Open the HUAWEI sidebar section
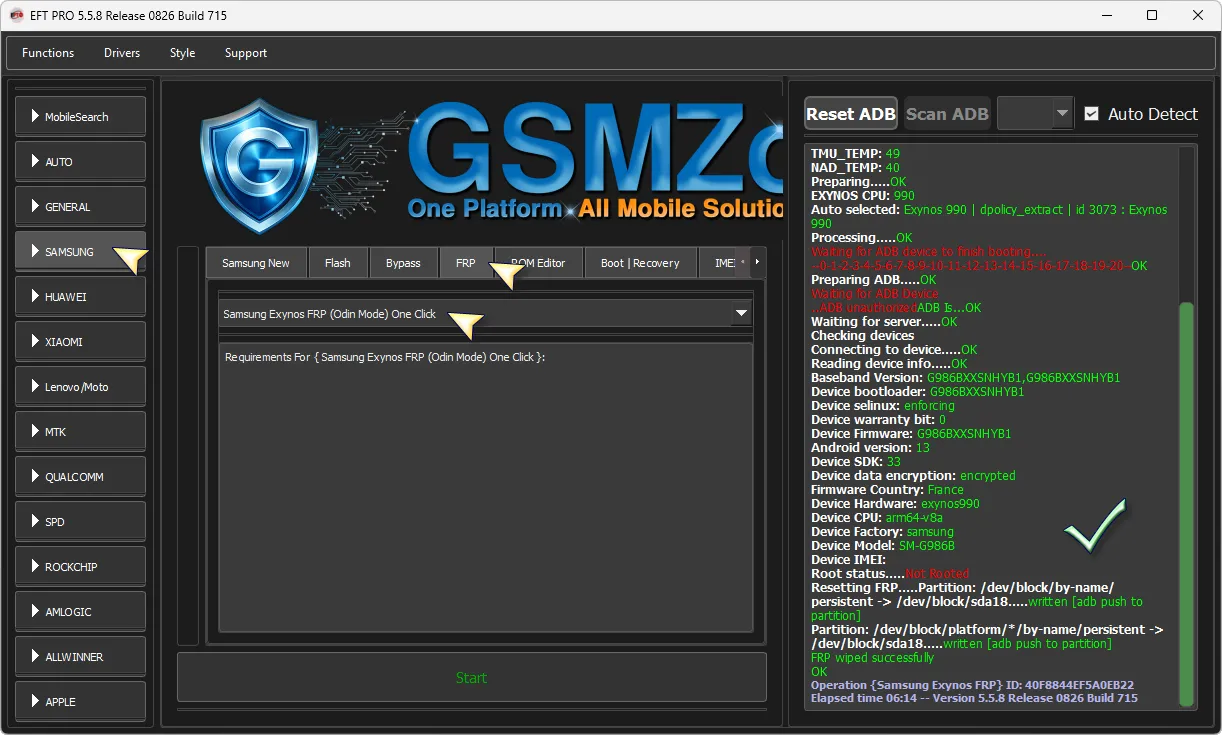The width and height of the screenshot is (1222, 735). (x=80, y=297)
